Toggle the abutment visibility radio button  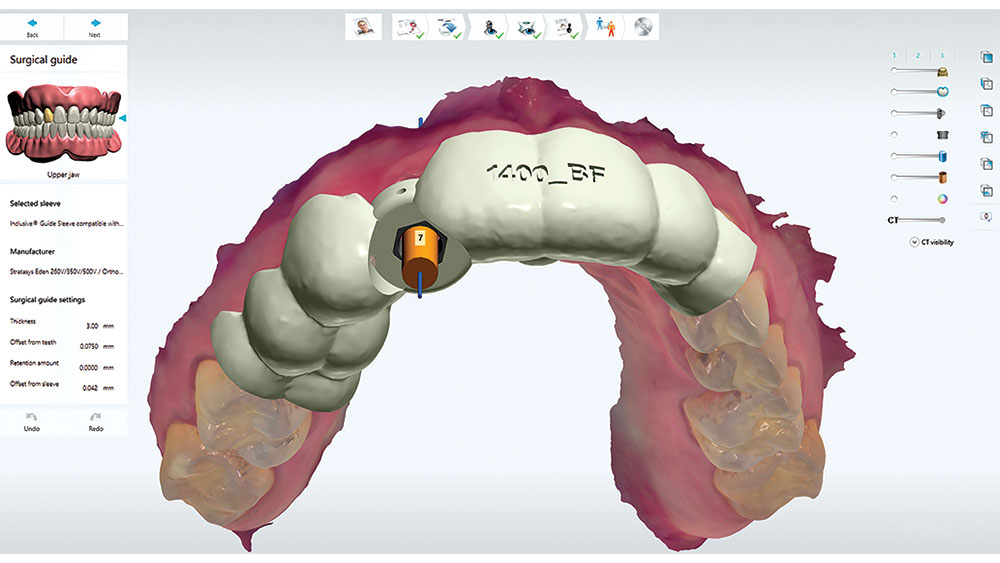tap(894, 135)
